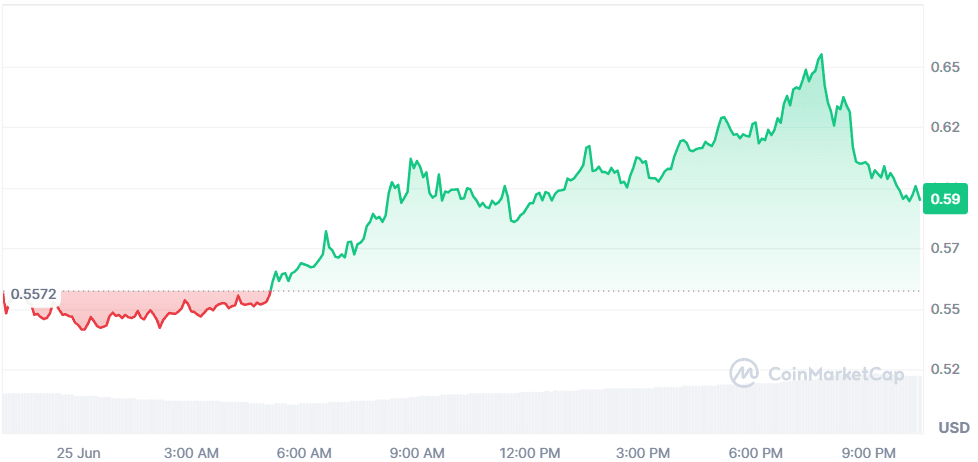Click the CoinMarketCap logo icon watermark

(x=744, y=374)
